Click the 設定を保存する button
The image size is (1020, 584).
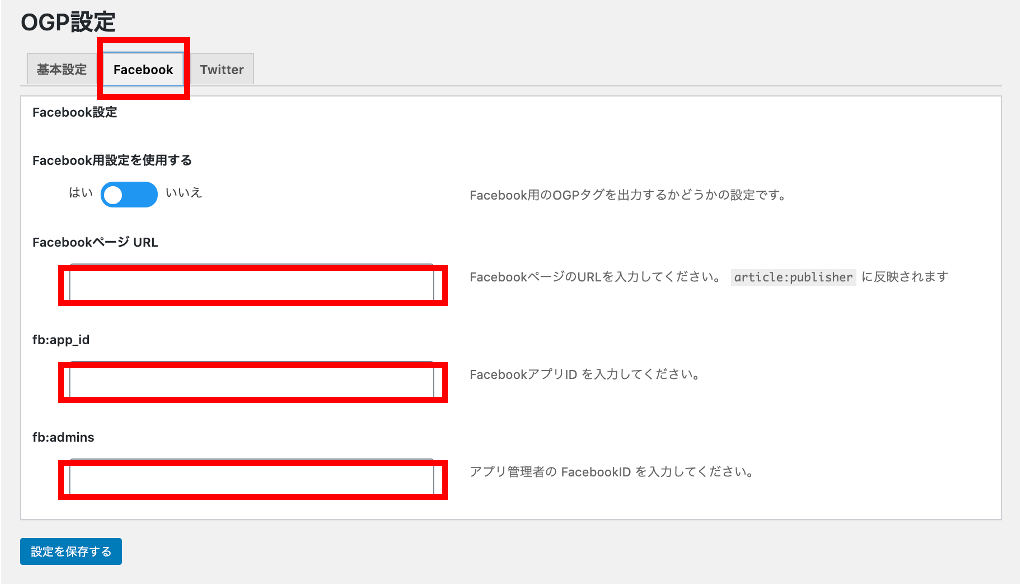point(71,551)
